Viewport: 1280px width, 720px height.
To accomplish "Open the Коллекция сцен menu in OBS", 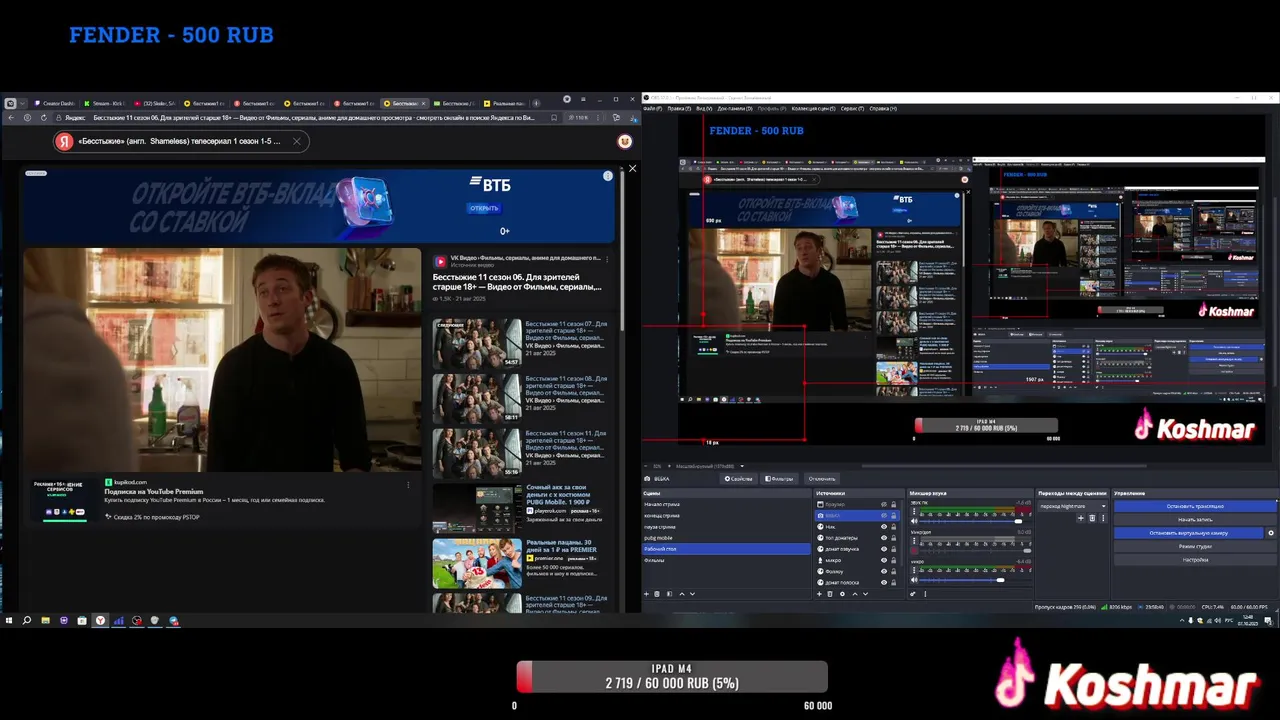I will coord(813,108).
